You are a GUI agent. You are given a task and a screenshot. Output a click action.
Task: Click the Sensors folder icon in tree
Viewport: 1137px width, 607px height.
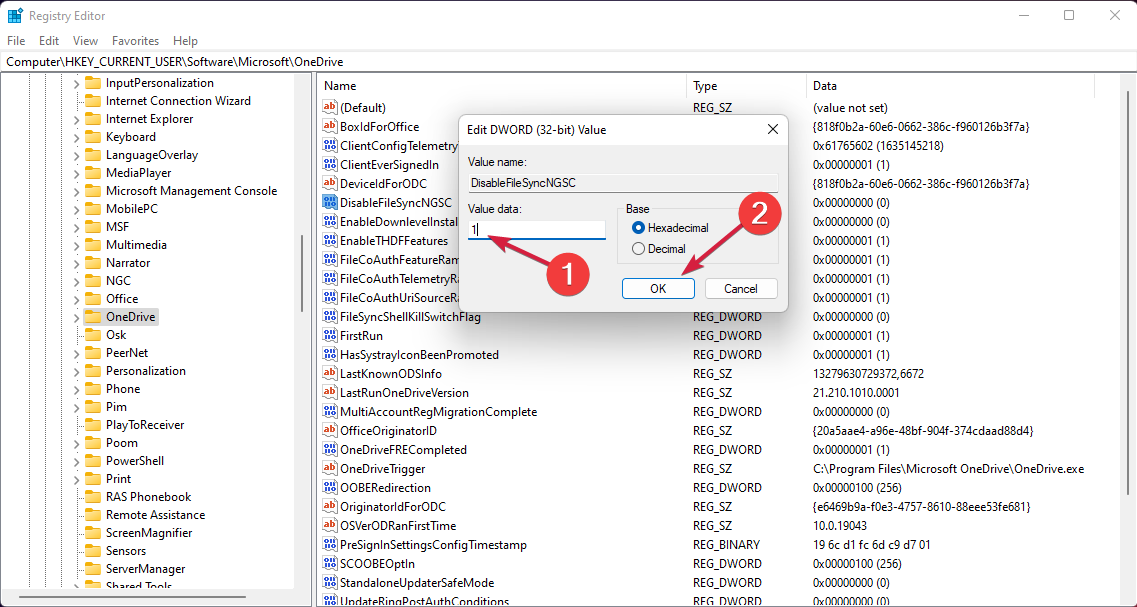click(92, 550)
